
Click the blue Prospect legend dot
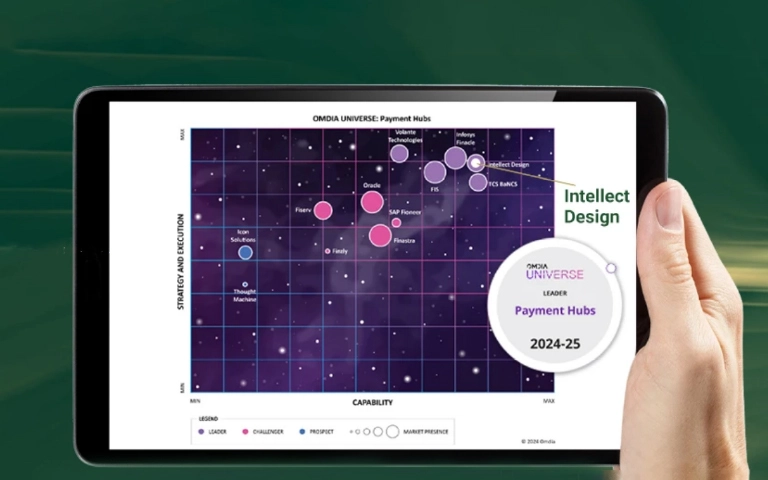click(302, 432)
